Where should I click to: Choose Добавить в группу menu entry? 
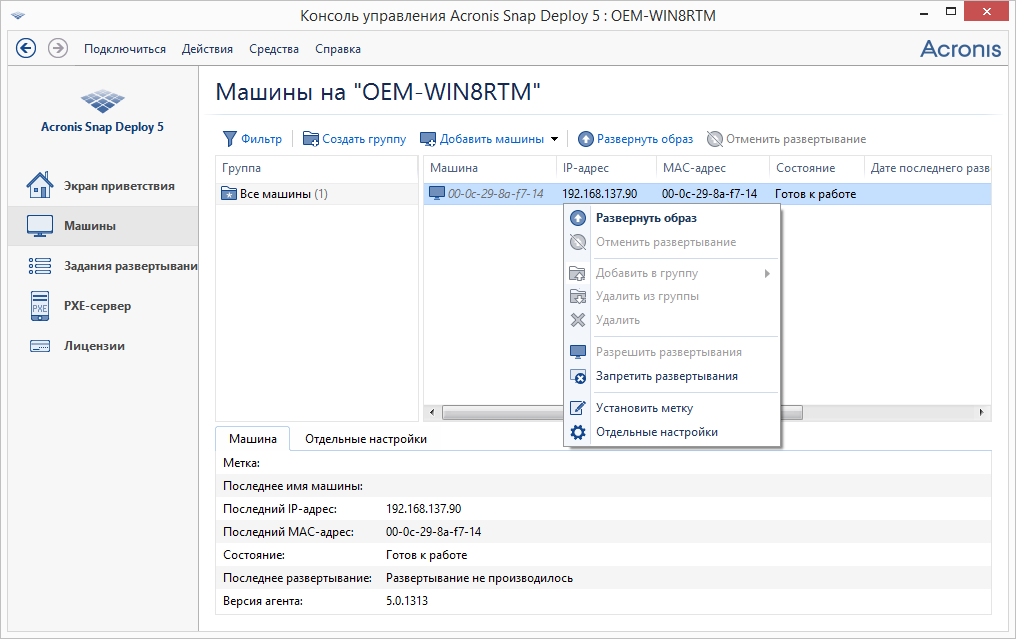point(672,273)
